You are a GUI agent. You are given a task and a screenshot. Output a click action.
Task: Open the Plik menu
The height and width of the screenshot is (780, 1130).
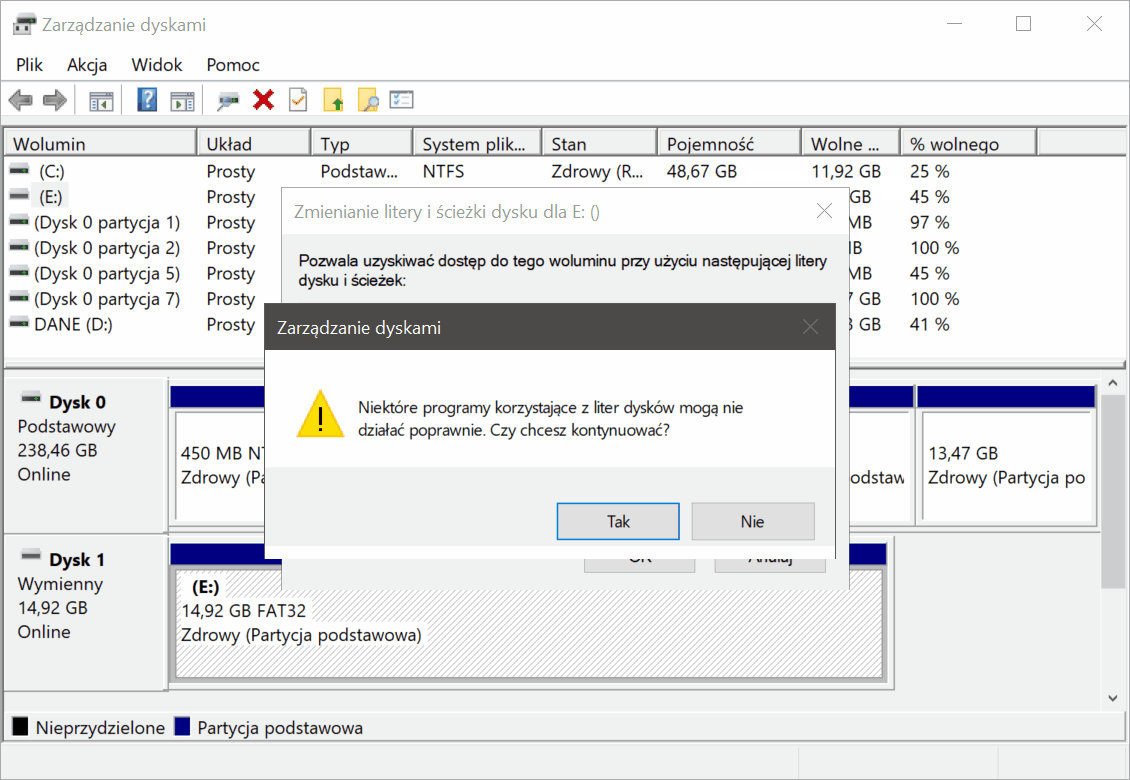point(30,65)
